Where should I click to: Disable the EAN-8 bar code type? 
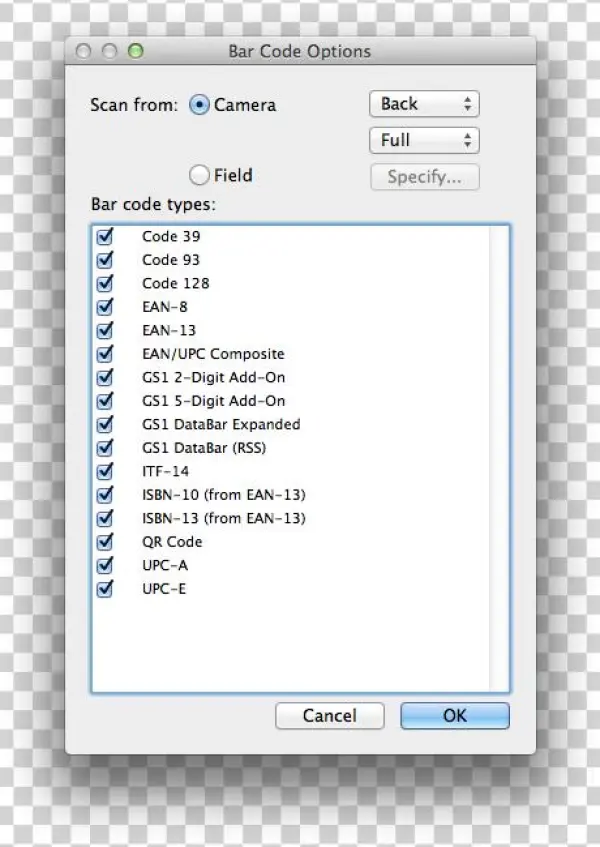(105, 307)
